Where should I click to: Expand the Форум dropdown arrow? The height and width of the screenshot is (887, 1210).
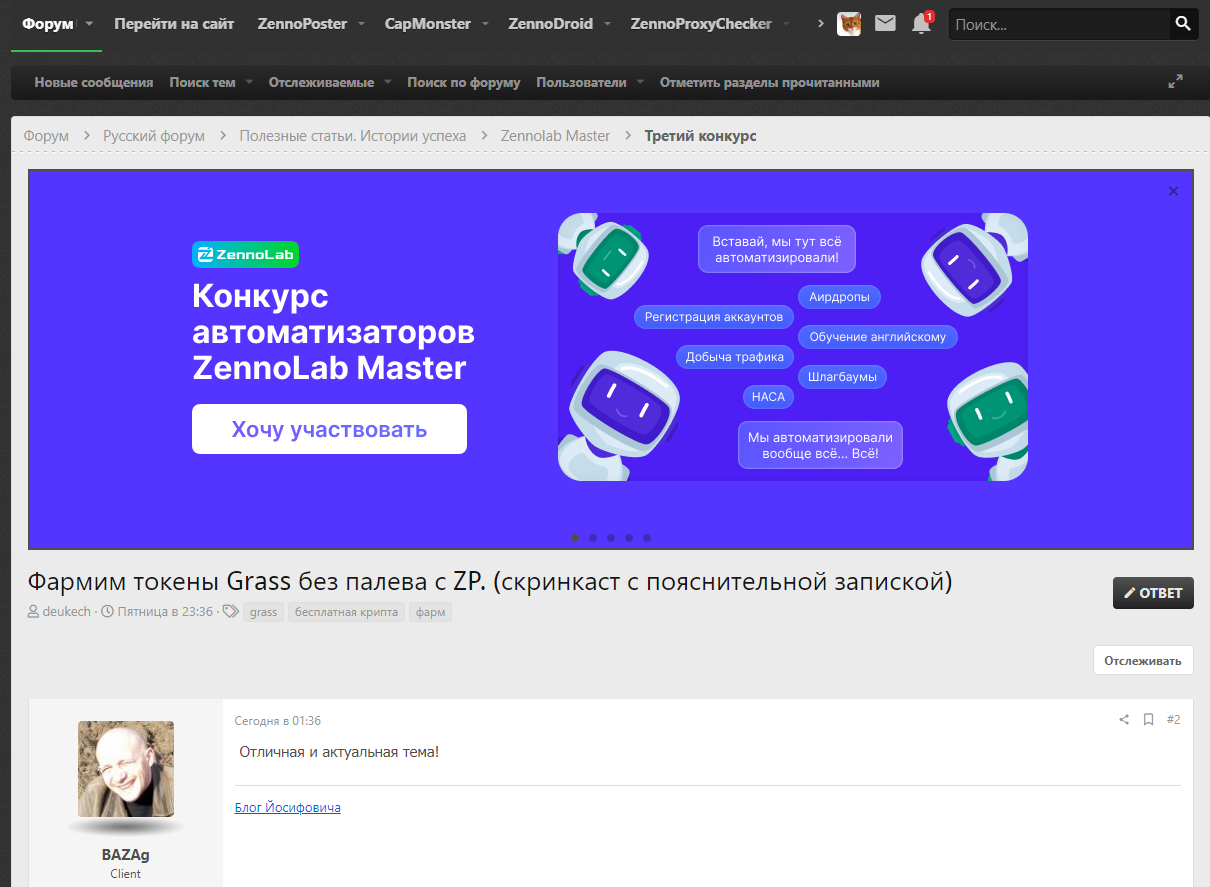89,24
